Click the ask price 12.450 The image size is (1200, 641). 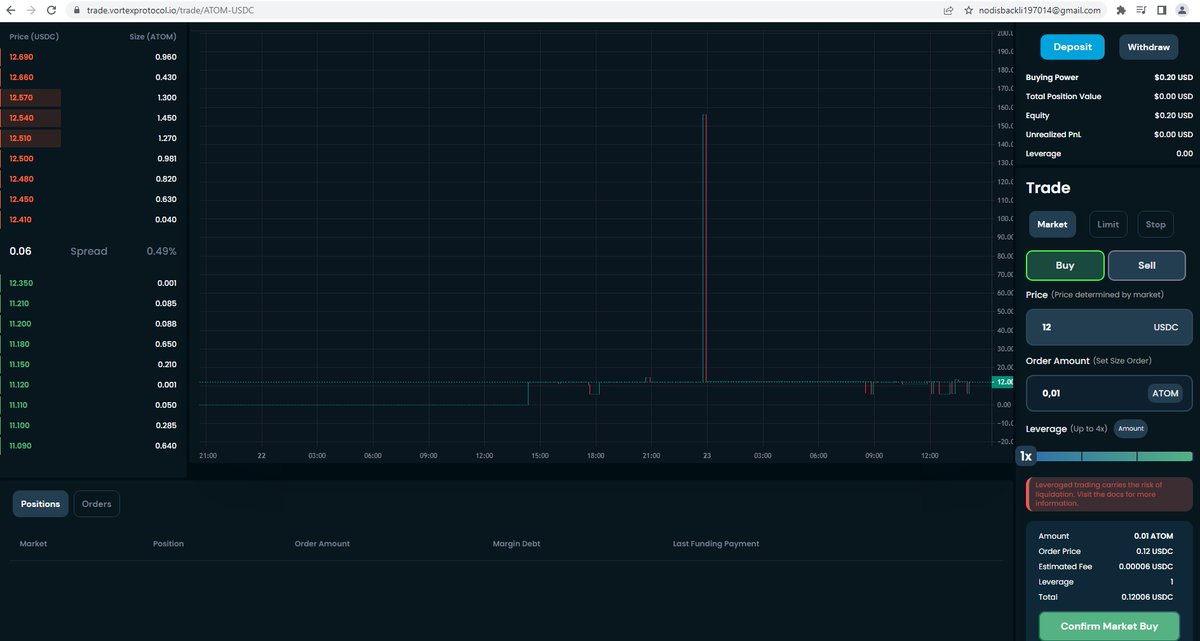[x=21, y=198]
